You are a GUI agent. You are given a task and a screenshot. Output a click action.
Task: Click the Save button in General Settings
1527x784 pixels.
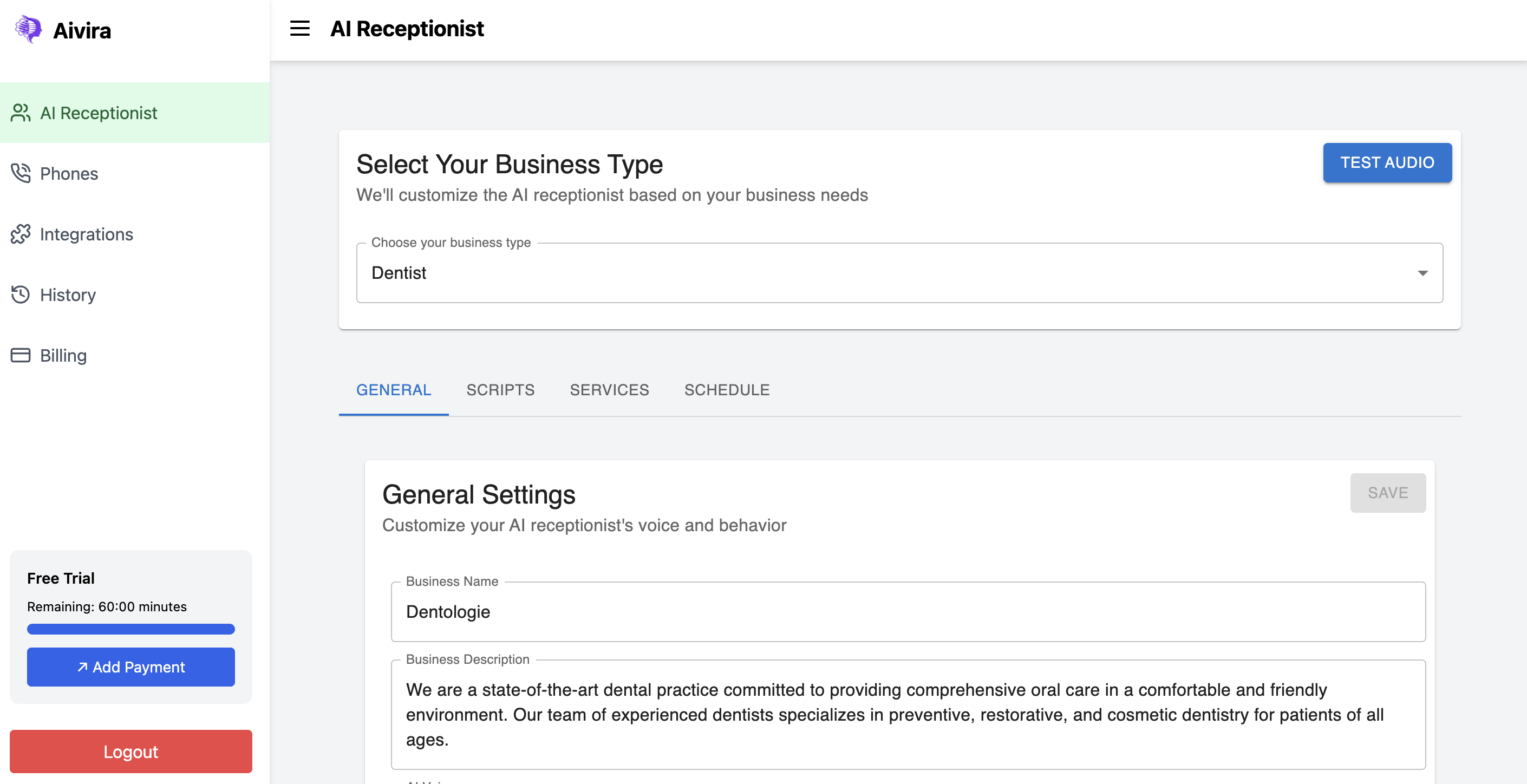(1387, 493)
